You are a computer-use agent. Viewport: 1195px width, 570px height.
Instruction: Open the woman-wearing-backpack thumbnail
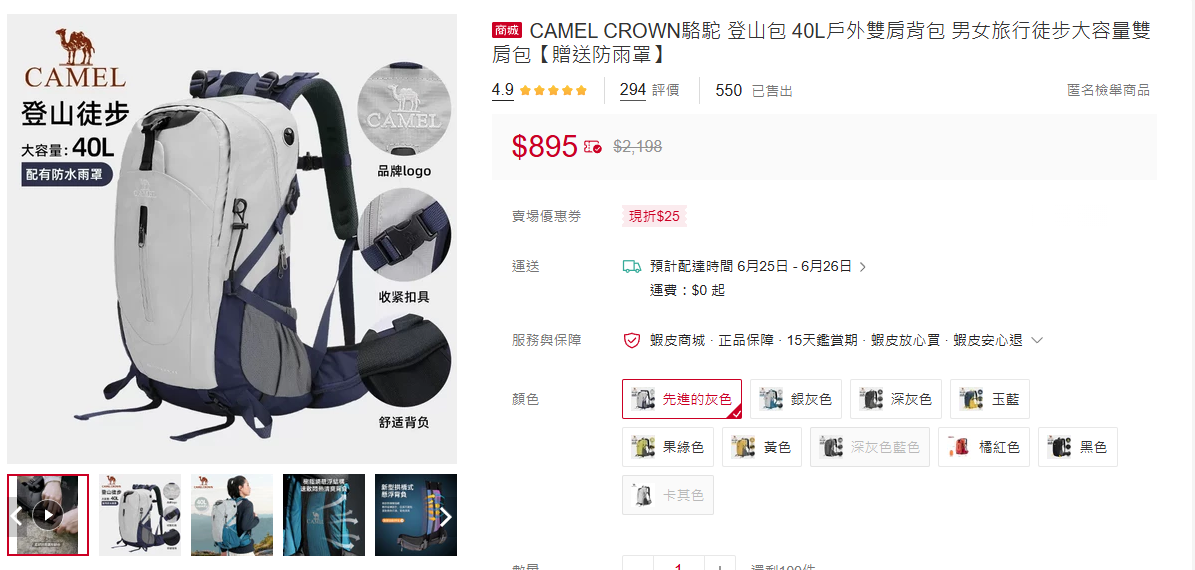[232, 515]
